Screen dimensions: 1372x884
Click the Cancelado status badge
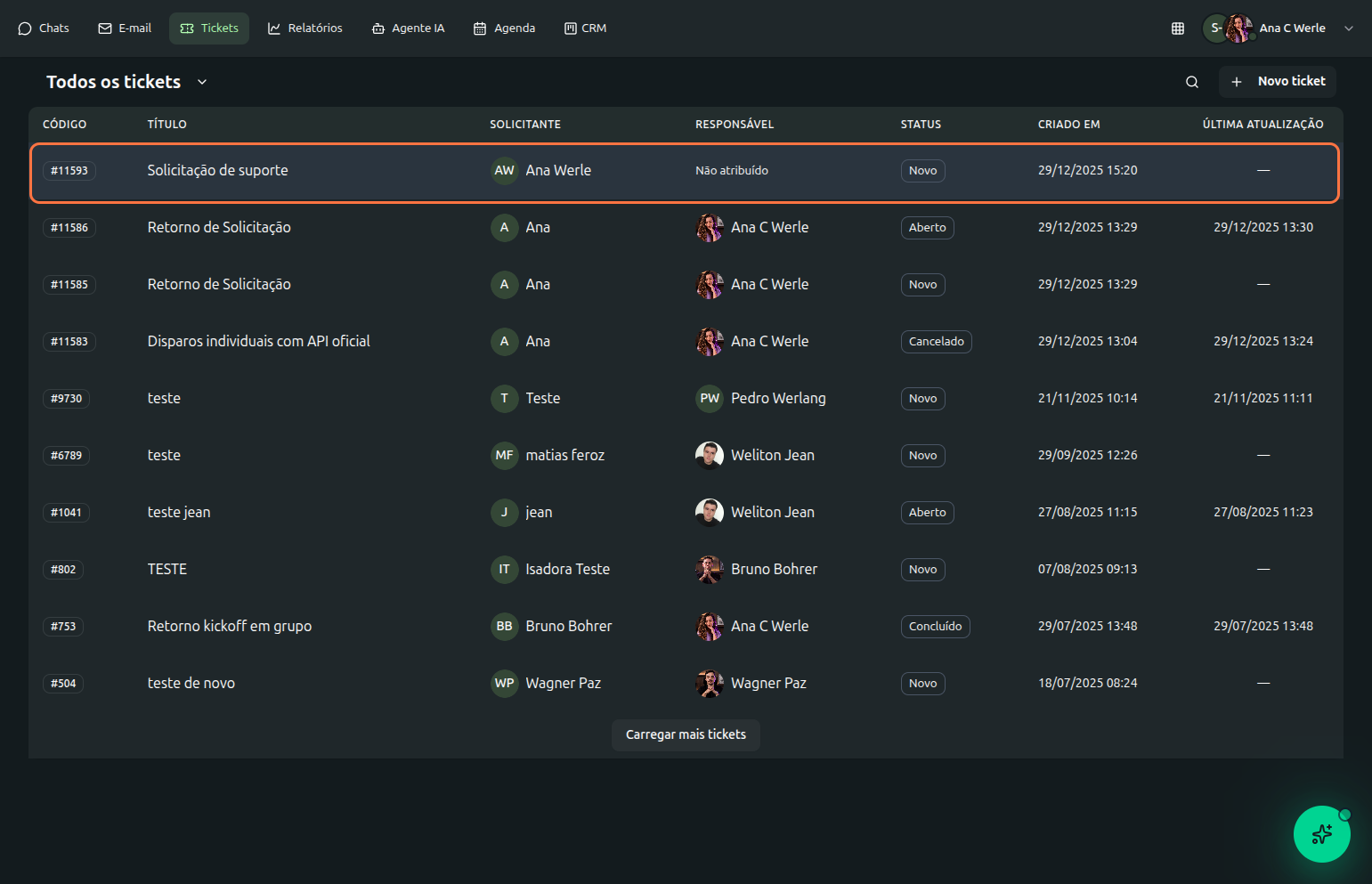pos(936,341)
